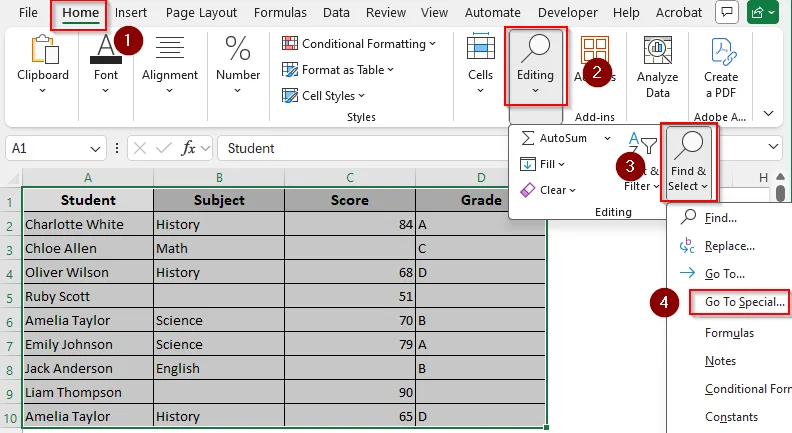Select the cell containing Charlotte White

point(88,224)
